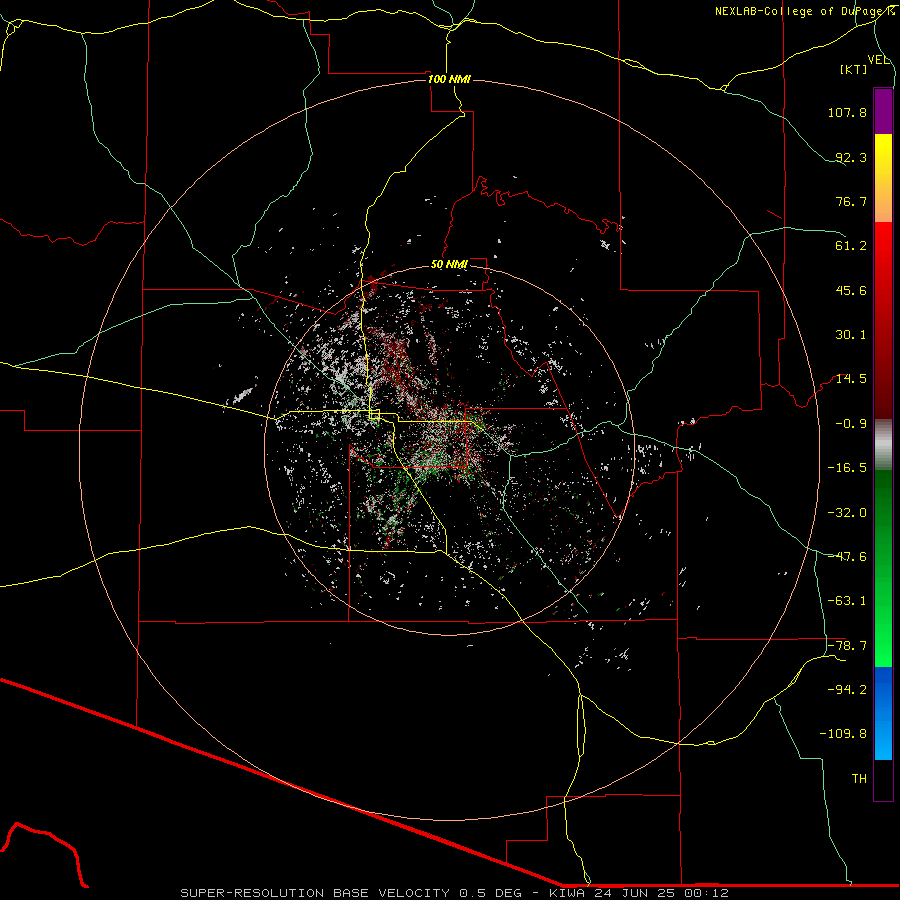Click the gray near-zero segment of the color bar
This screenshot has height=900, width=900.
[x=883, y=443]
